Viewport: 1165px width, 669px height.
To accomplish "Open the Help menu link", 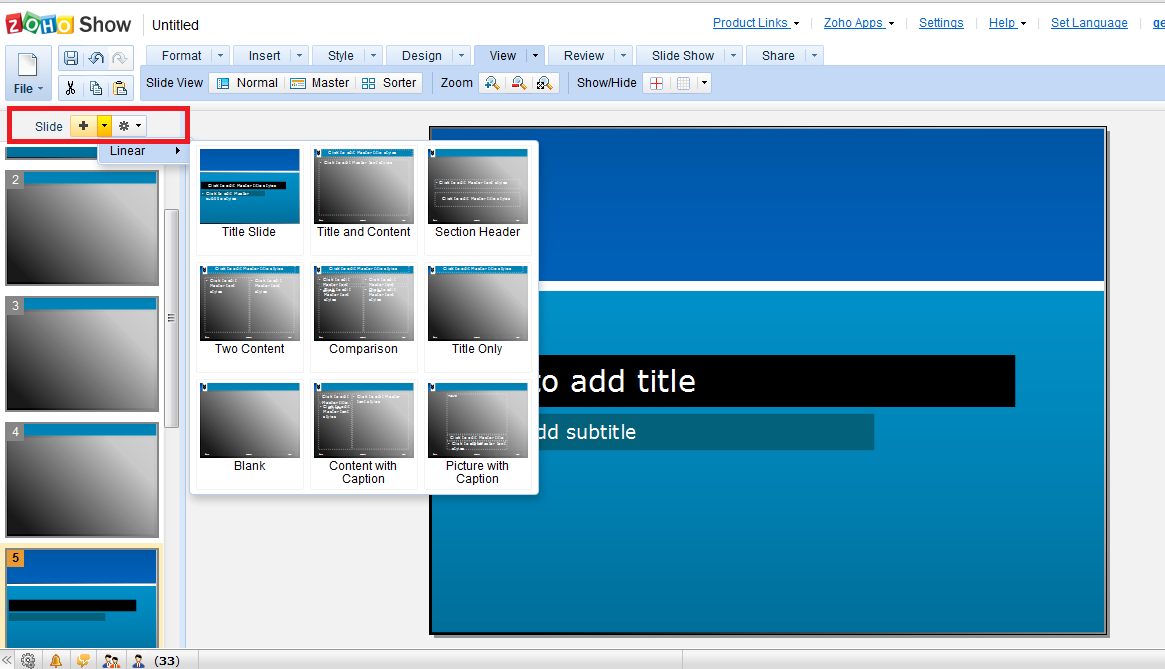I will [x=1007, y=23].
